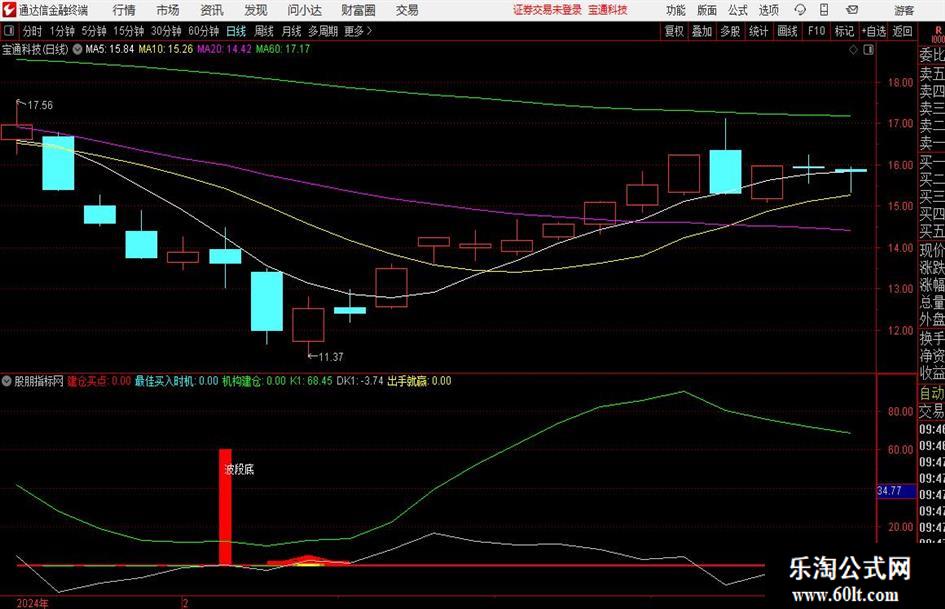The height and width of the screenshot is (609, 945).
Task: Switch to 15分钟 chart period
Action: pos(128,31)
